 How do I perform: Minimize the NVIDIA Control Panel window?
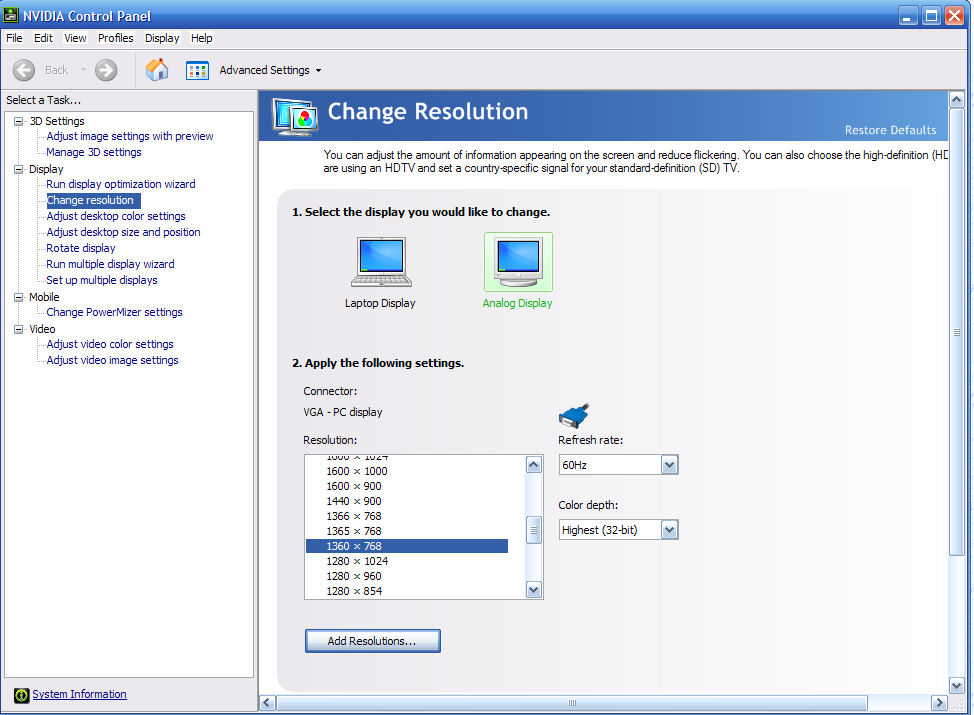[x=908, y=16]
